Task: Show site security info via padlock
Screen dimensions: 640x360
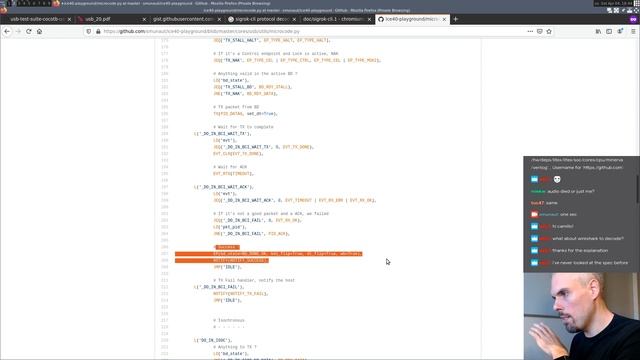Action: point(98,31)
